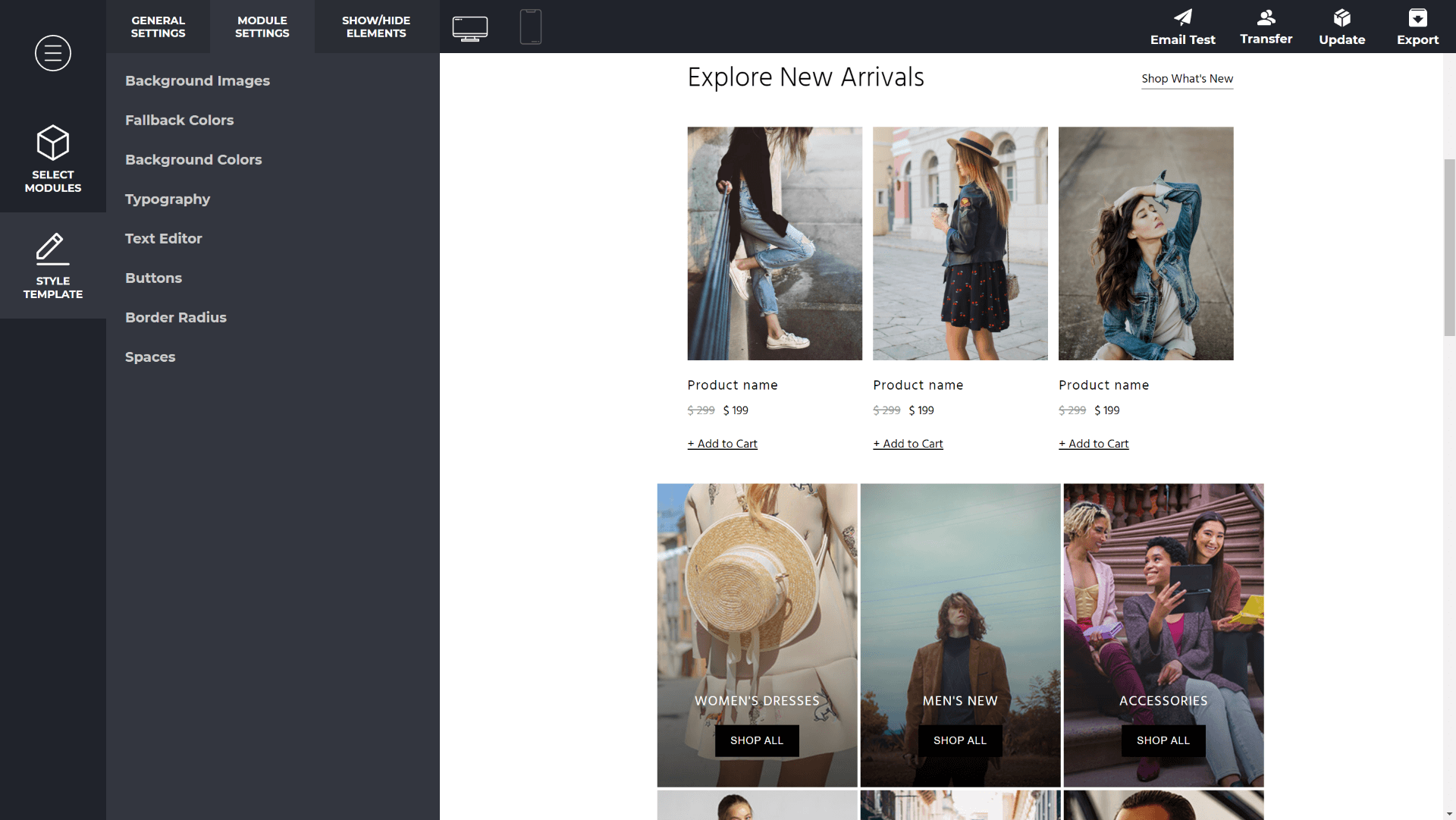Click the Accessories category title
Screen dimensions: 1456x820
tap(1163, 701)
